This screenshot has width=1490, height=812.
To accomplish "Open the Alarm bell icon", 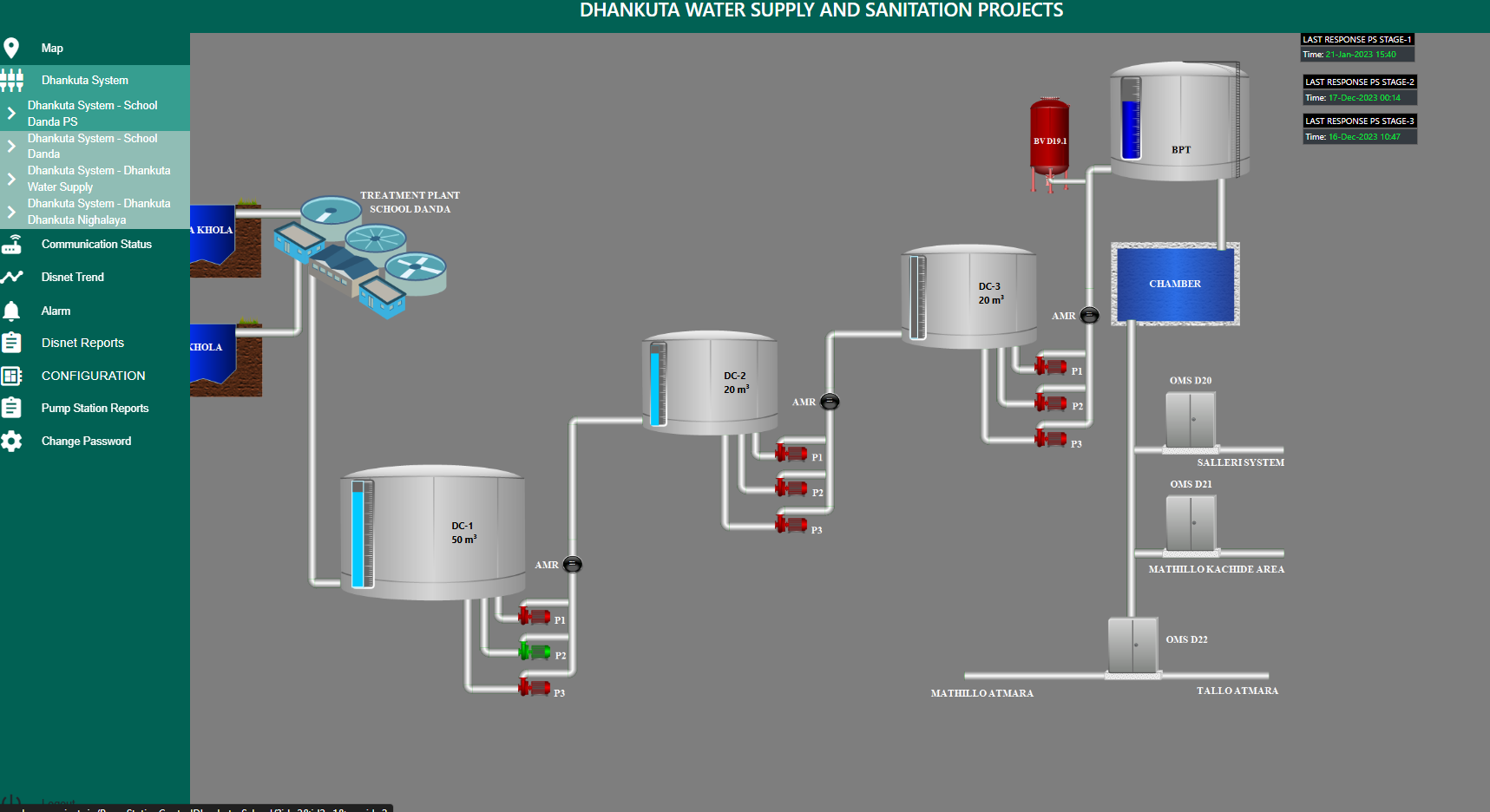I will (11, 311).
